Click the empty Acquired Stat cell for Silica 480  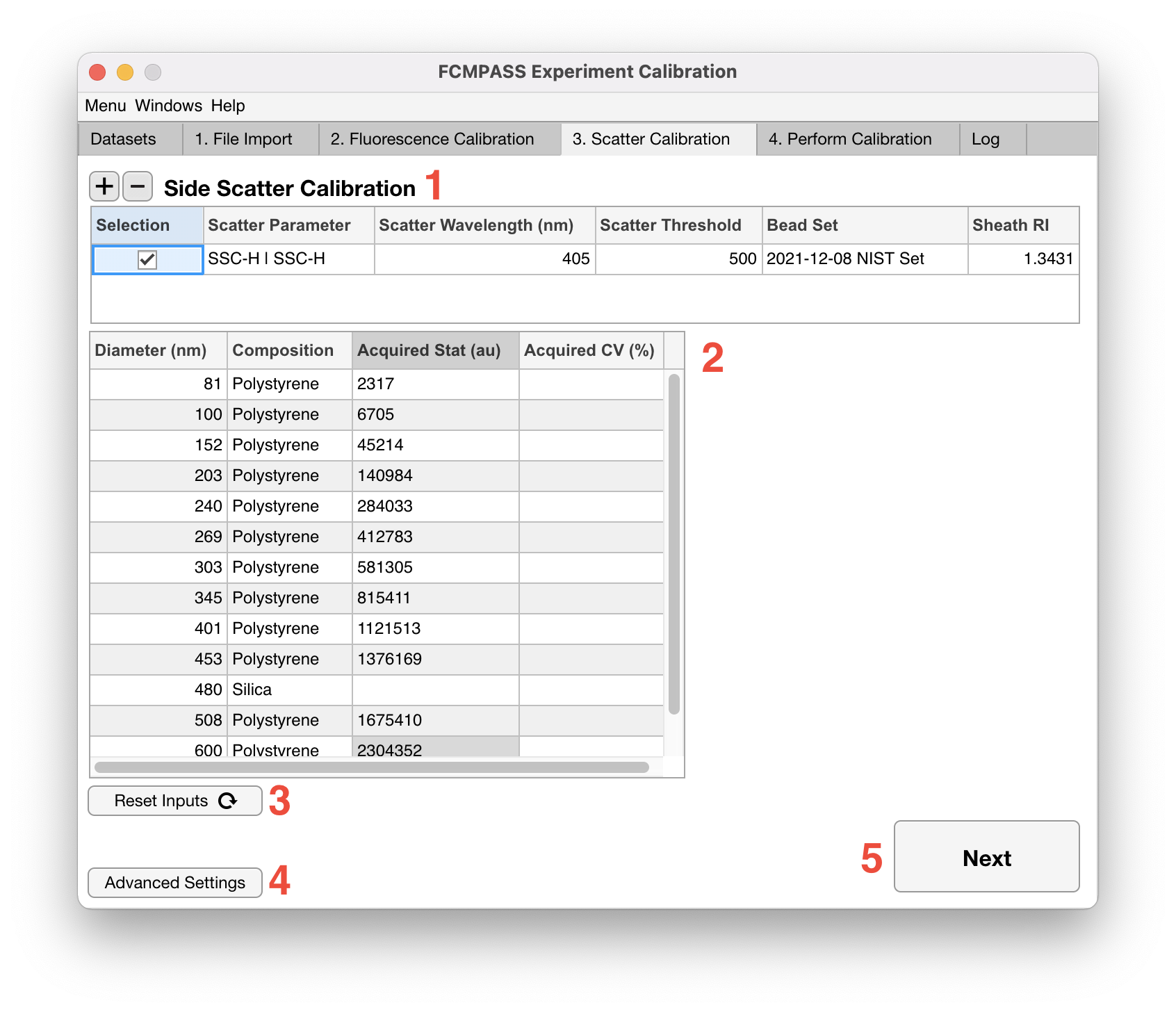pos(436,689)
